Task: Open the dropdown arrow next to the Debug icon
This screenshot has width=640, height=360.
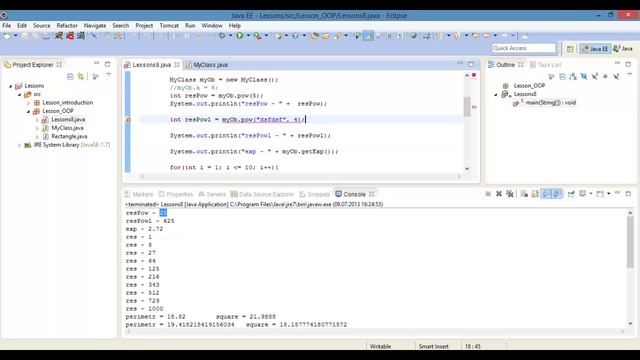Action: click(x=230, y=36)
